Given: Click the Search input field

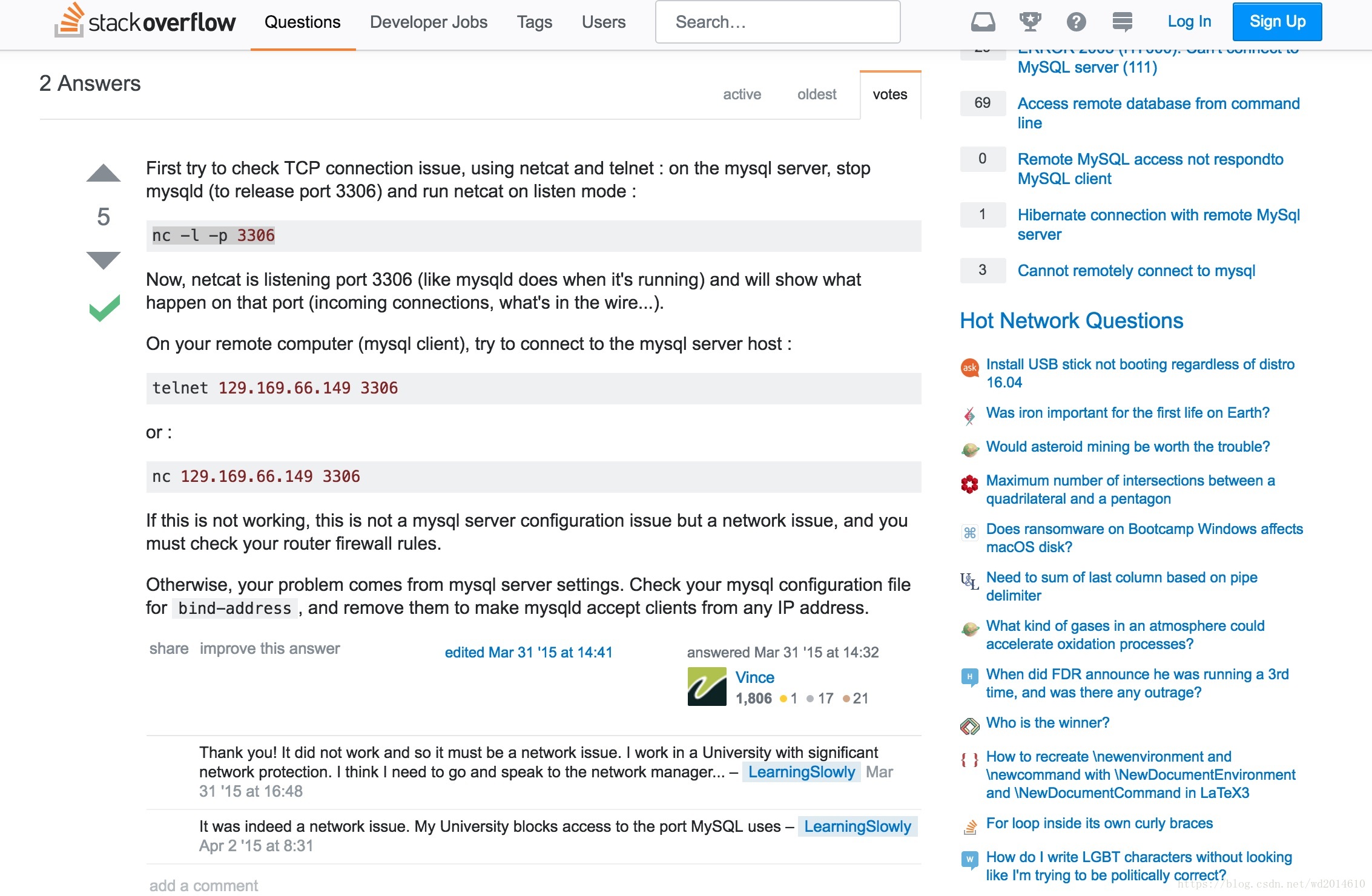Looking at the screenshot, I should [x=777, y=22].
